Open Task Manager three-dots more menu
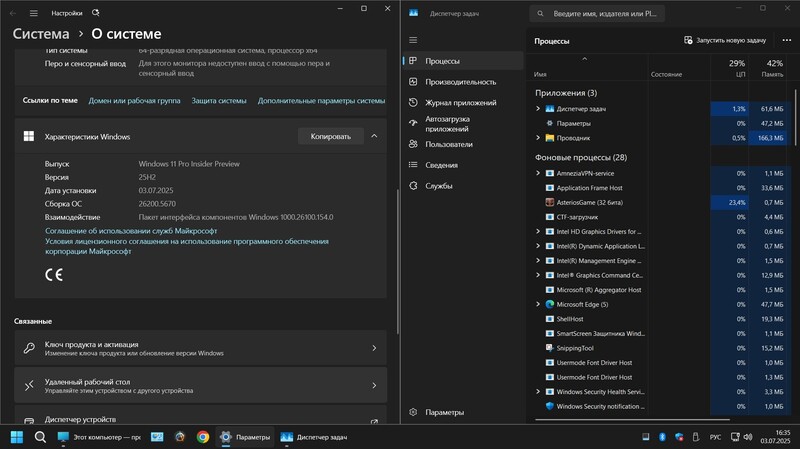Screen dimensions: 800x449 [786, 40]
